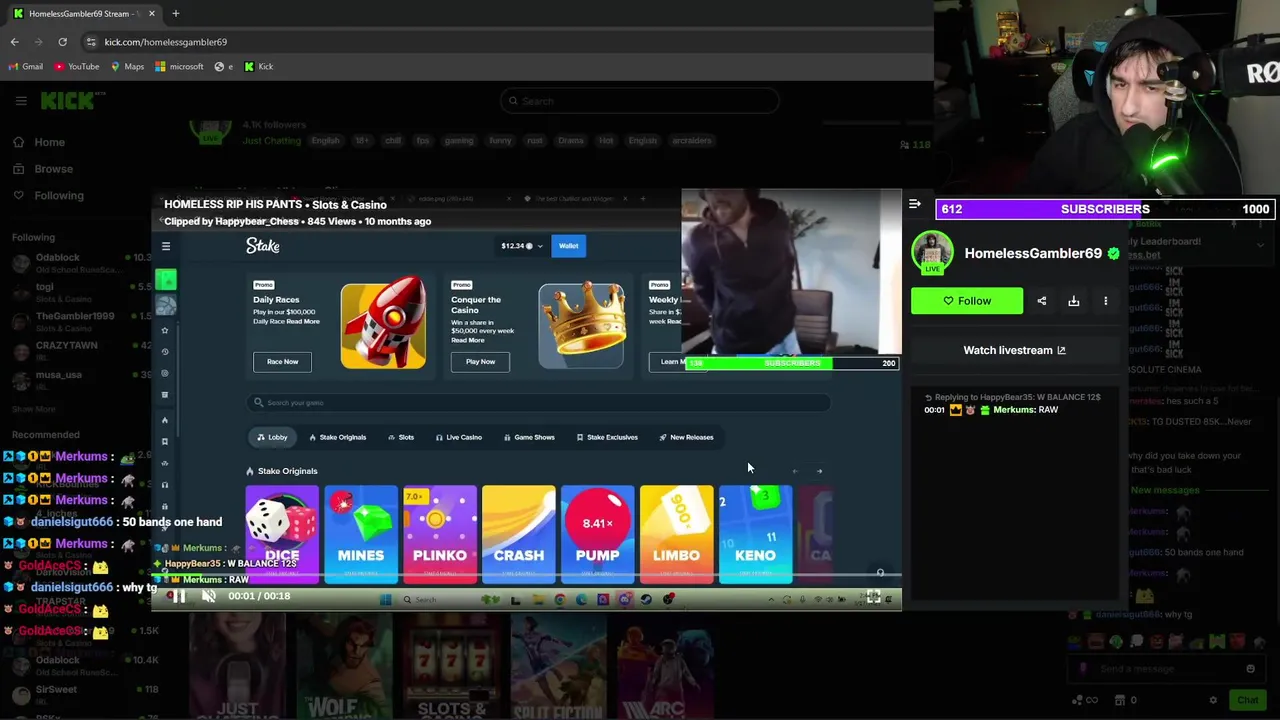1280x720 pixels.
Task: Click Watch livestream link
Action: point(1014,350)
